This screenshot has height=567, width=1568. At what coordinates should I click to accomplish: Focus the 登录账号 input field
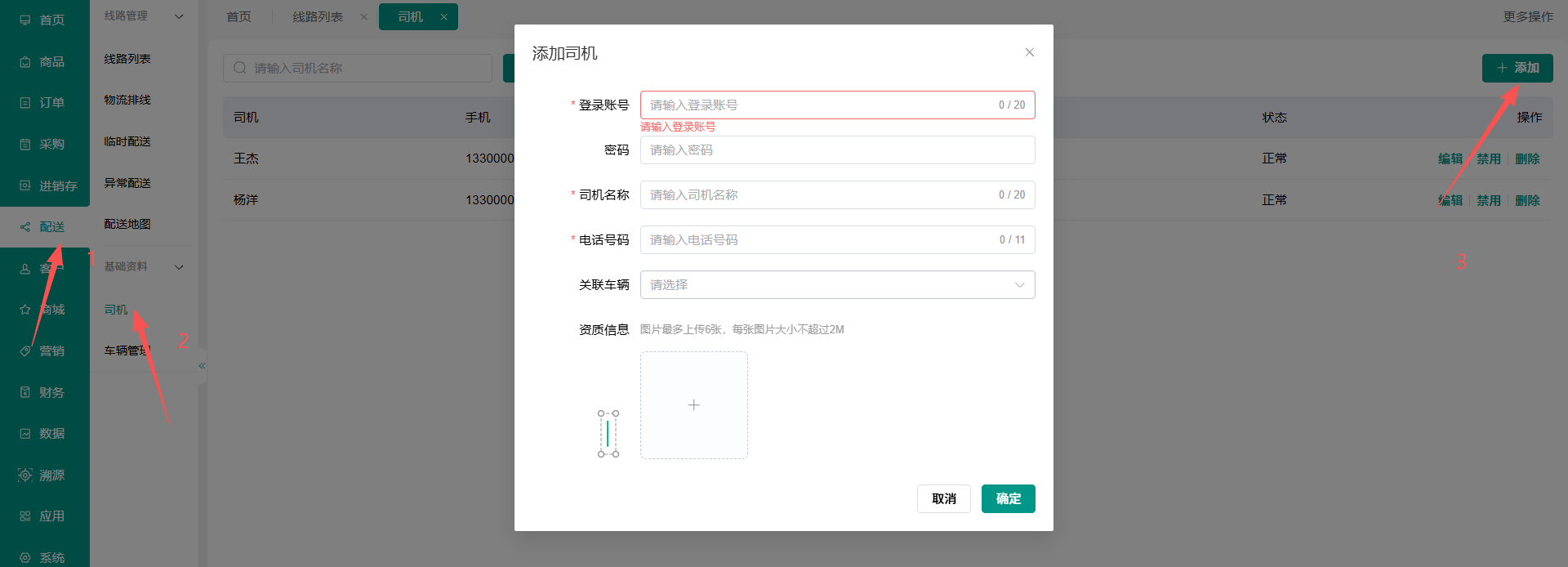pyautogui.click(x=837, y=105)
